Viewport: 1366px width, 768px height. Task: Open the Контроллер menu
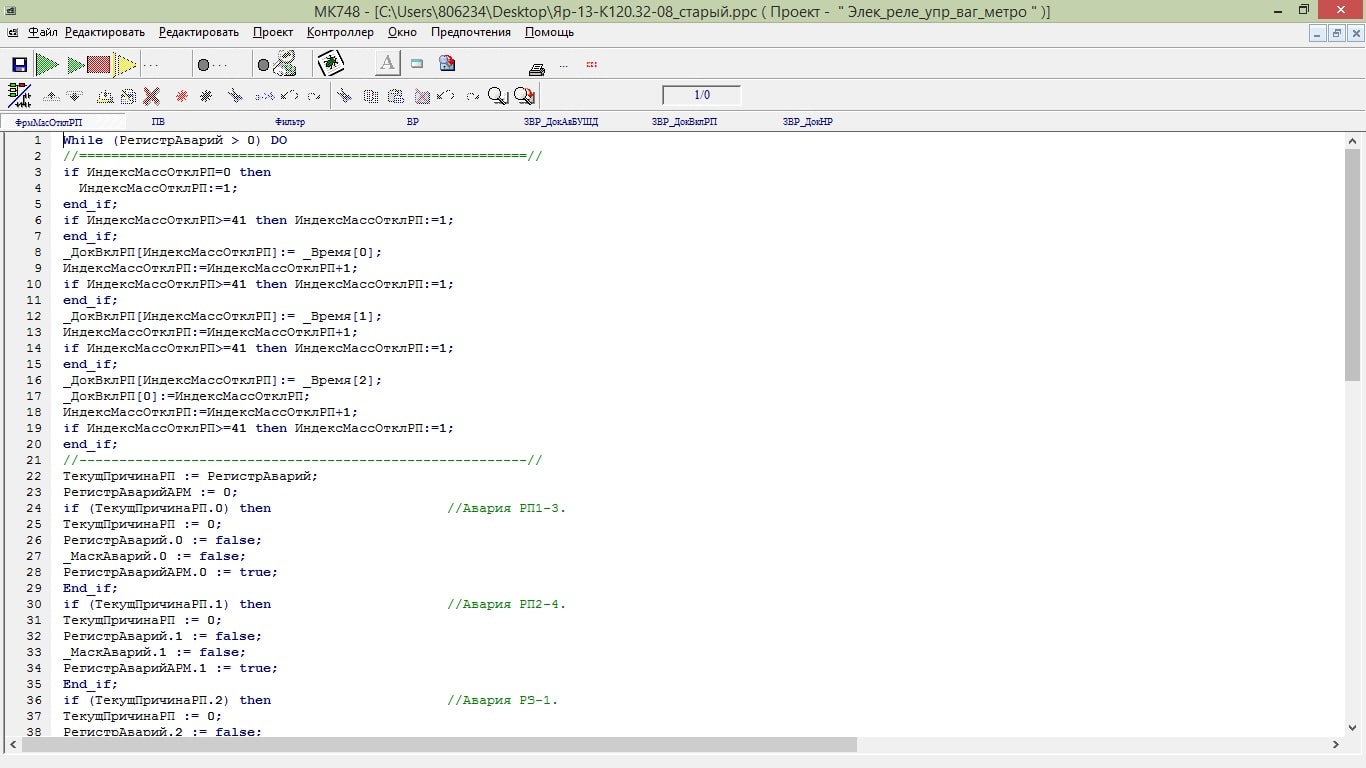pyautogui.click(x=340, y=32)
